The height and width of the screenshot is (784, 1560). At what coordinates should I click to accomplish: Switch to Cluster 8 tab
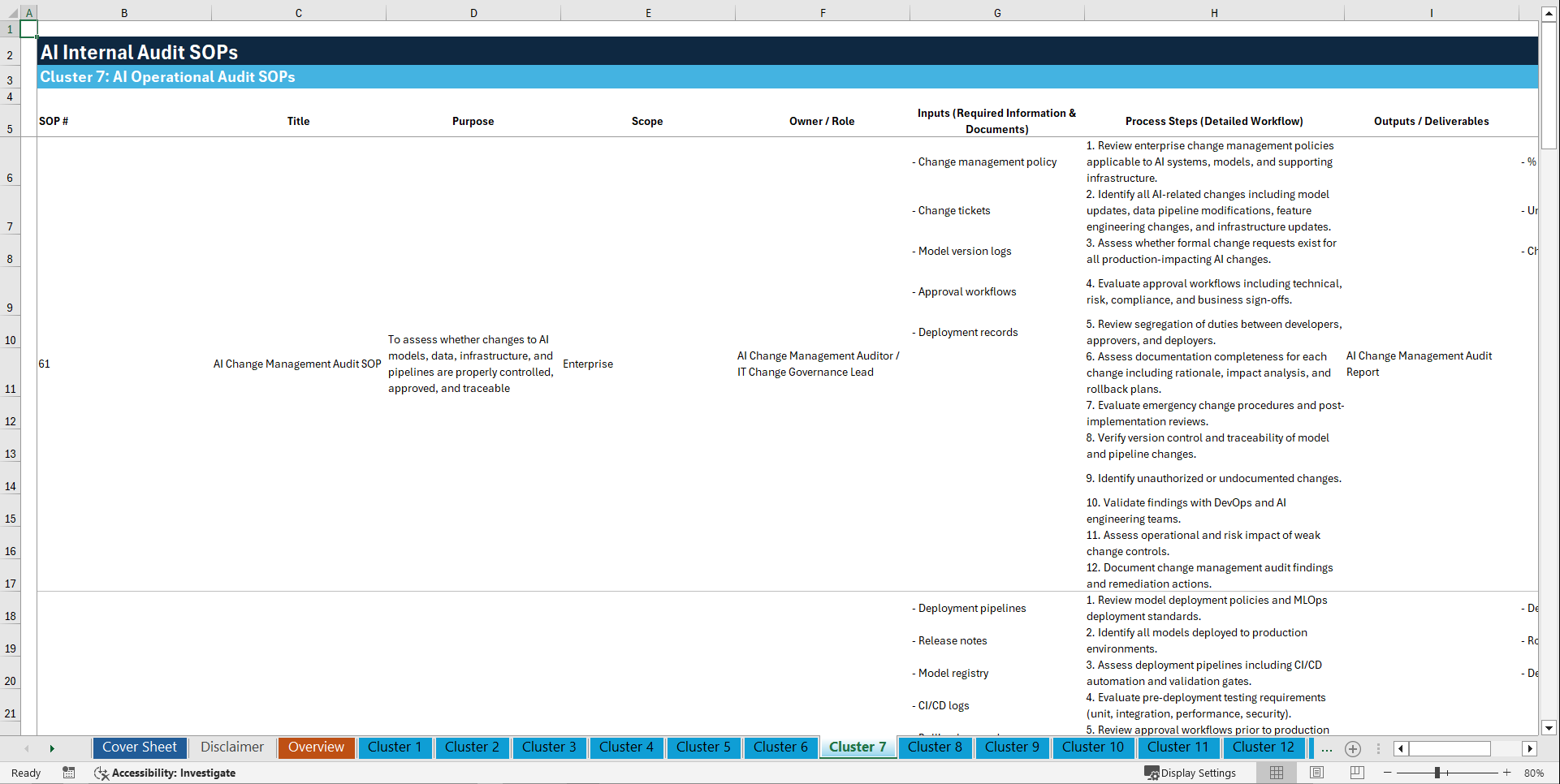click(935, 747)
